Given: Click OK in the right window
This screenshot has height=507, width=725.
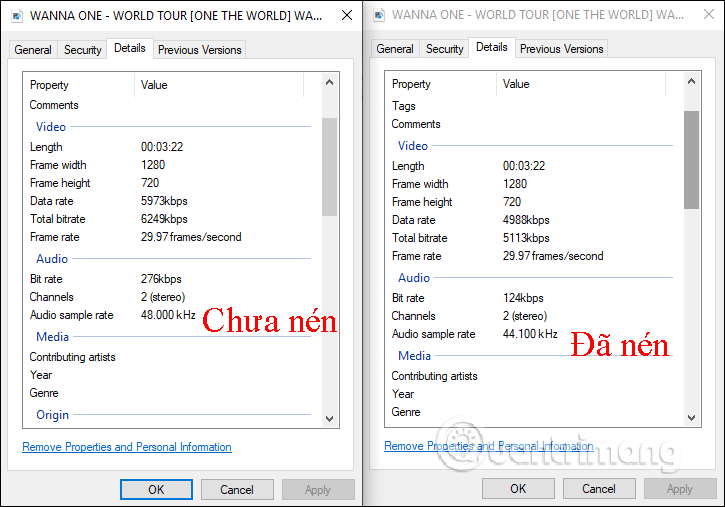Looking at the screenshot, I should point(518,489).
